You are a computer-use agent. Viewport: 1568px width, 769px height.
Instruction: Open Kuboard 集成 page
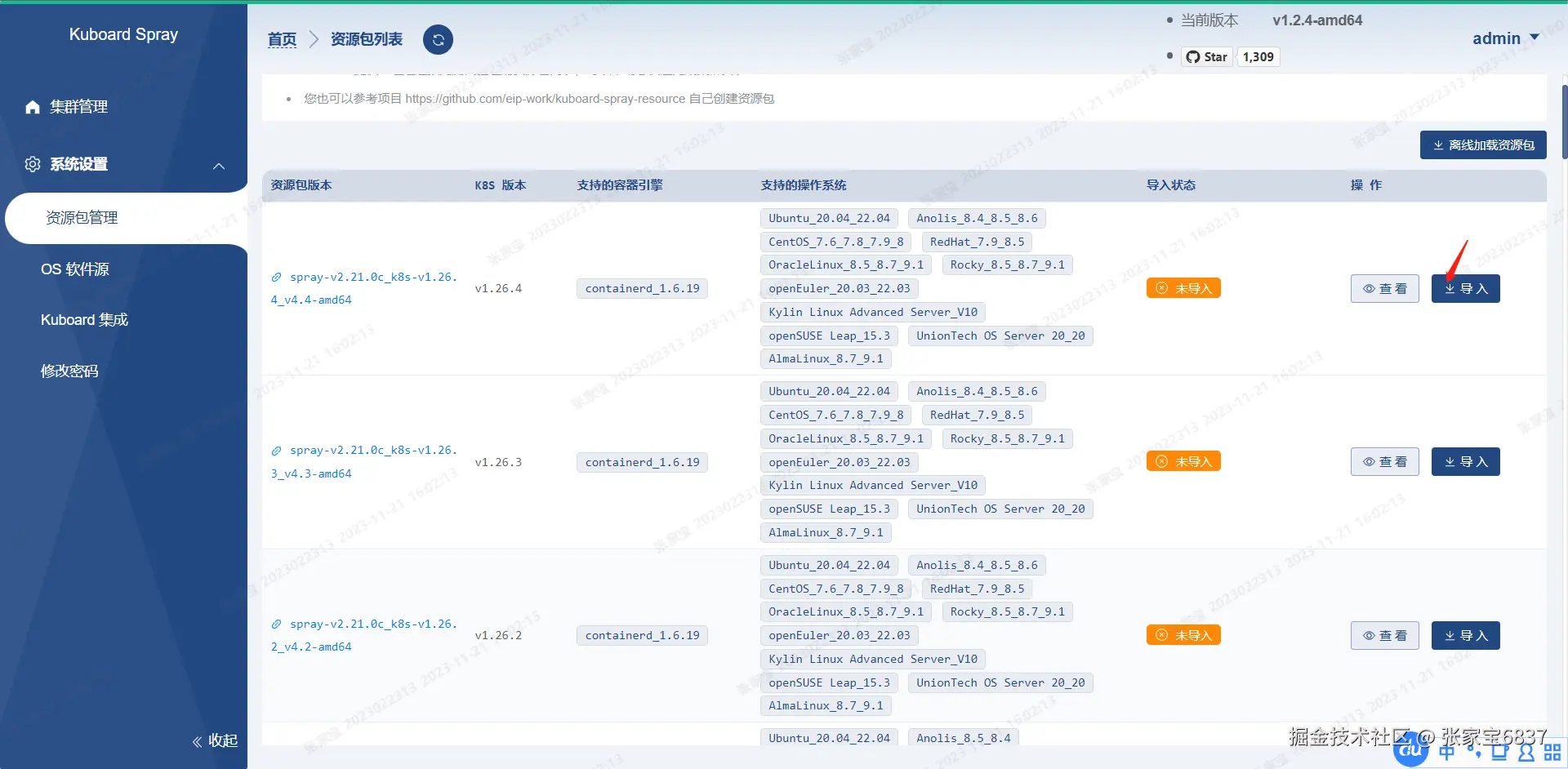pos(85,320)
